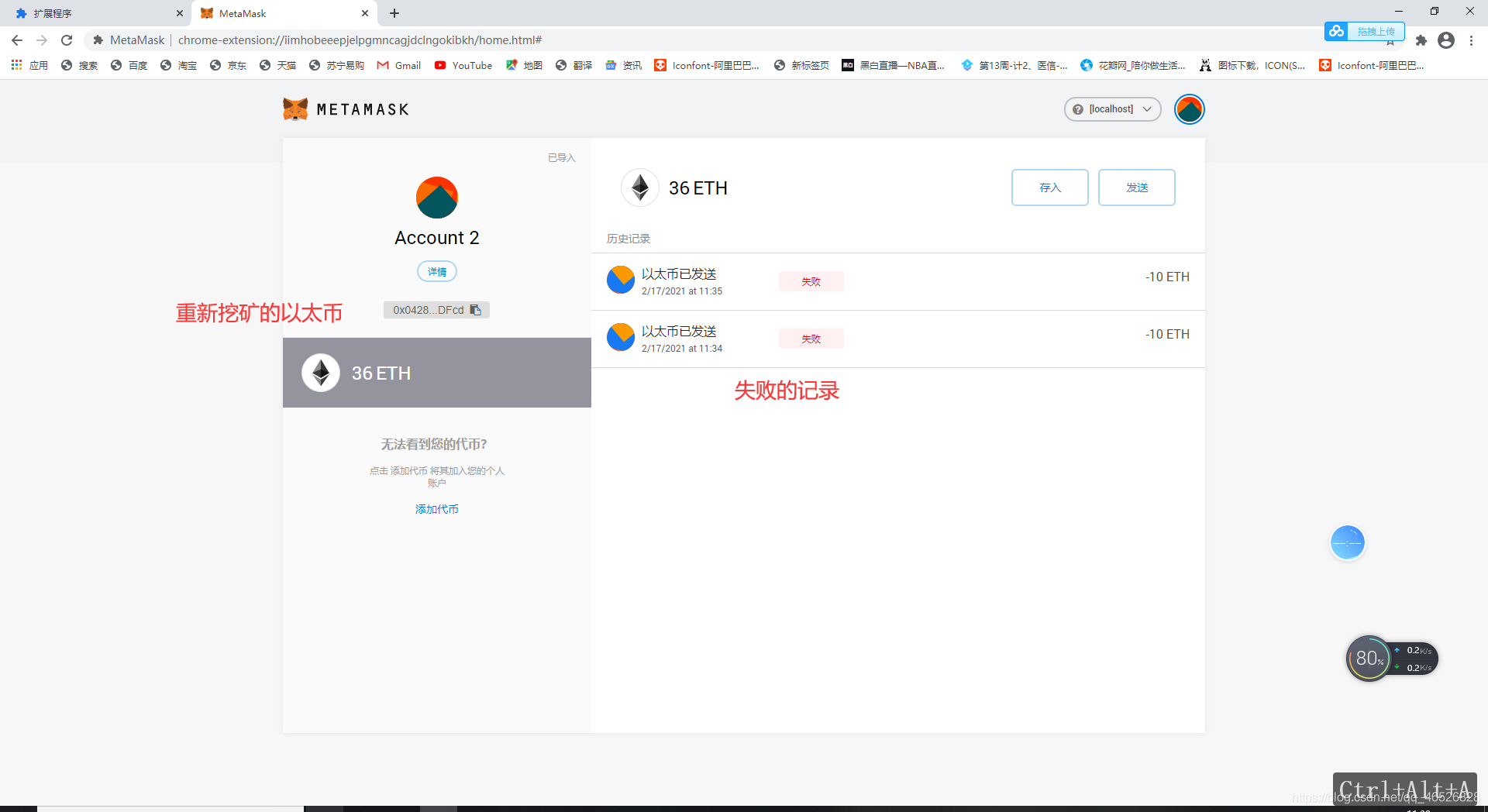Close the 扩展程序 tab
The image size is (1488, 812).
(x=180, y=13)
